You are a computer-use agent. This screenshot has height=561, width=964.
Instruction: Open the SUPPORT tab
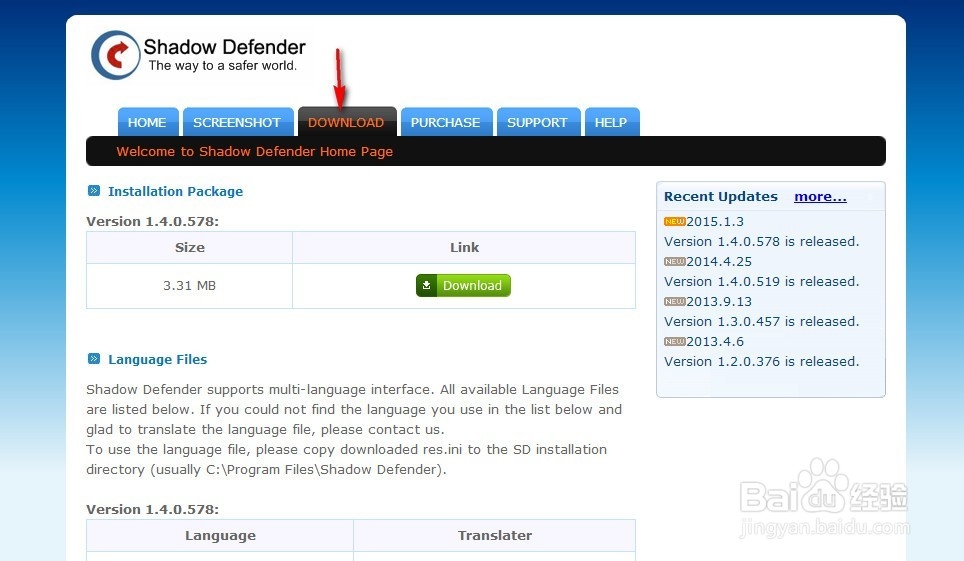[x=538, y=122]
